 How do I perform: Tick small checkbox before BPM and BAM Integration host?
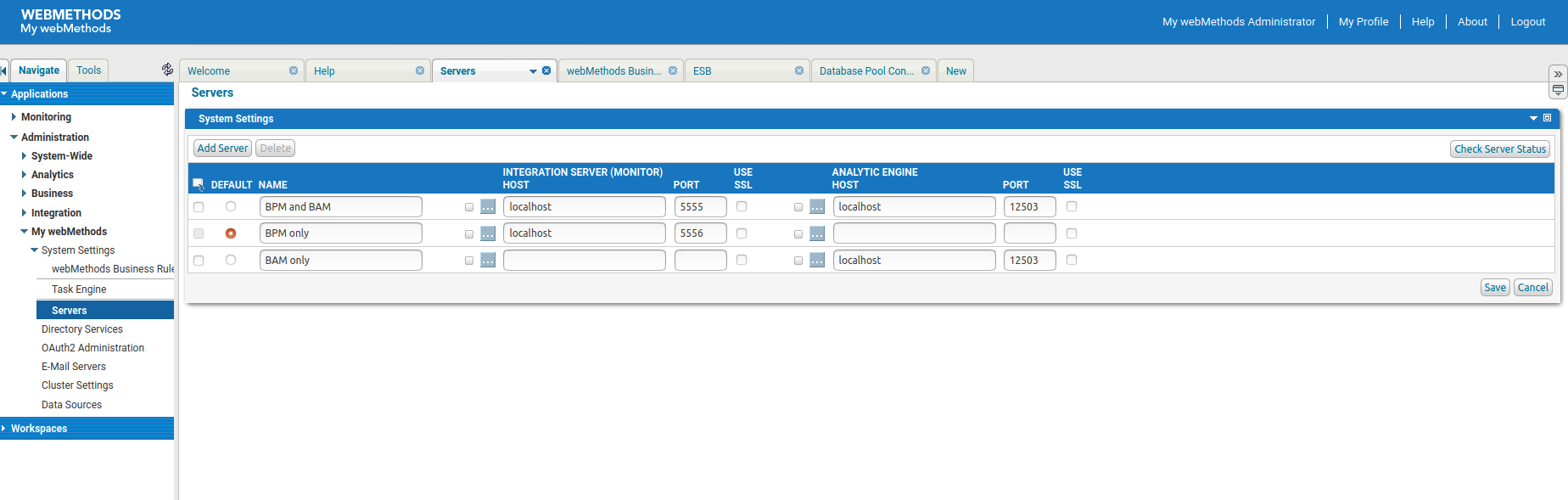tap(469, 207)
